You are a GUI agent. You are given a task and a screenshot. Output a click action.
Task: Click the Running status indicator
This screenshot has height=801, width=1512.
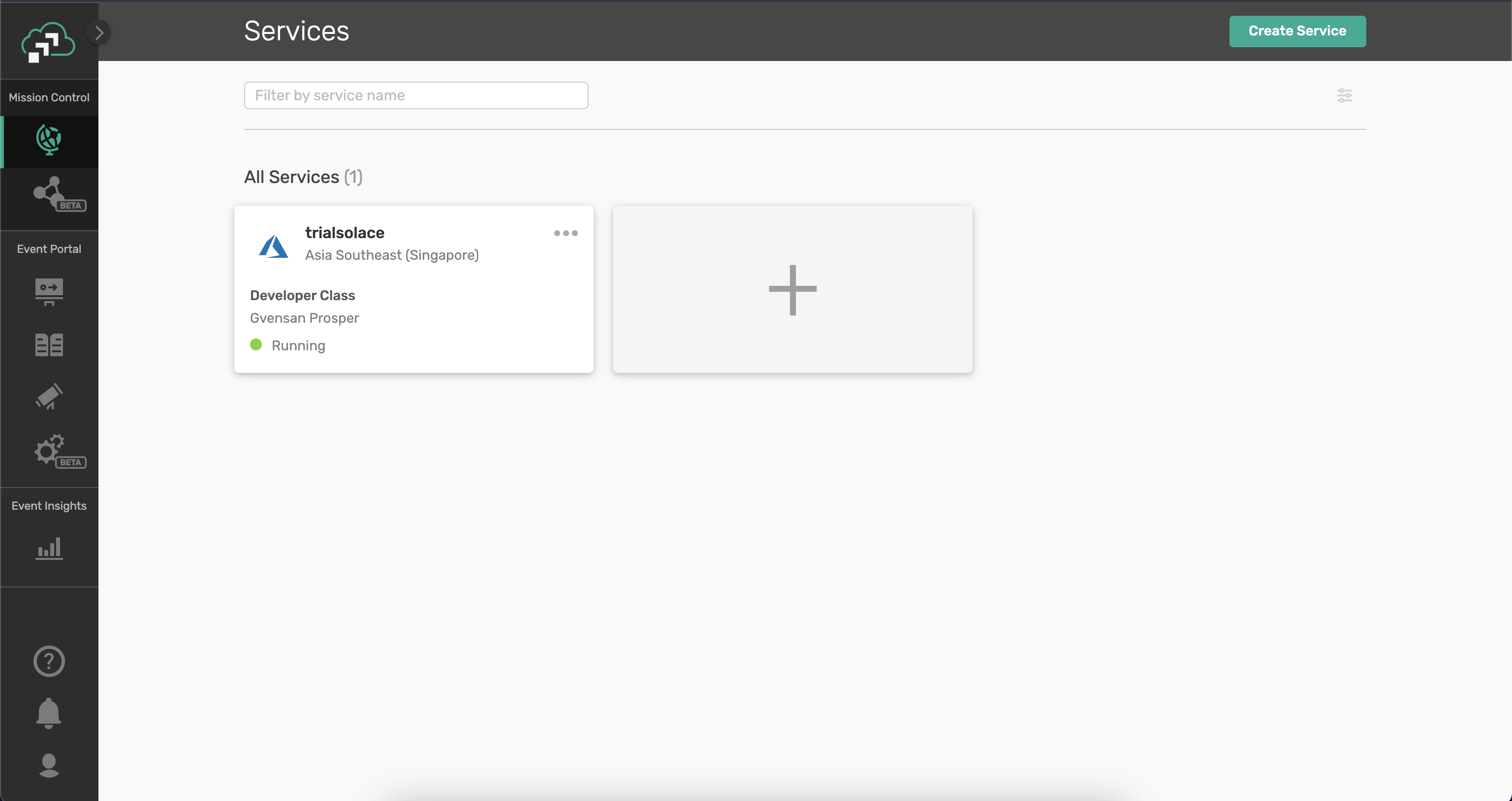[287, 345]
